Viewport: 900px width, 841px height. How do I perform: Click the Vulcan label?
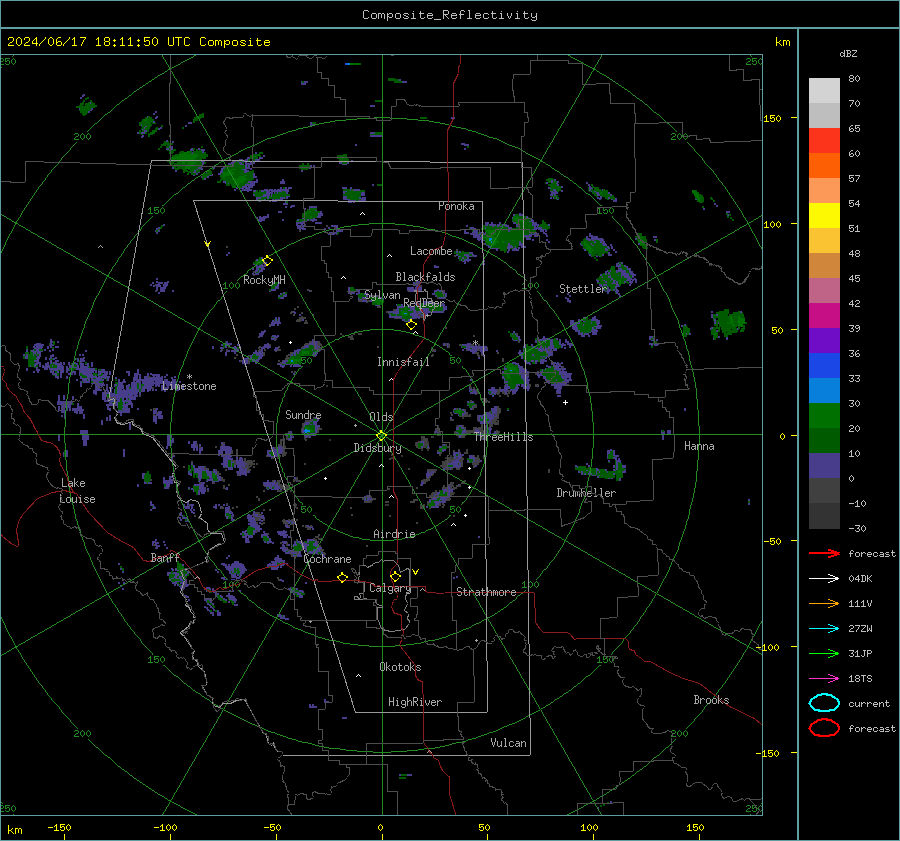click(x=509, y=743)
